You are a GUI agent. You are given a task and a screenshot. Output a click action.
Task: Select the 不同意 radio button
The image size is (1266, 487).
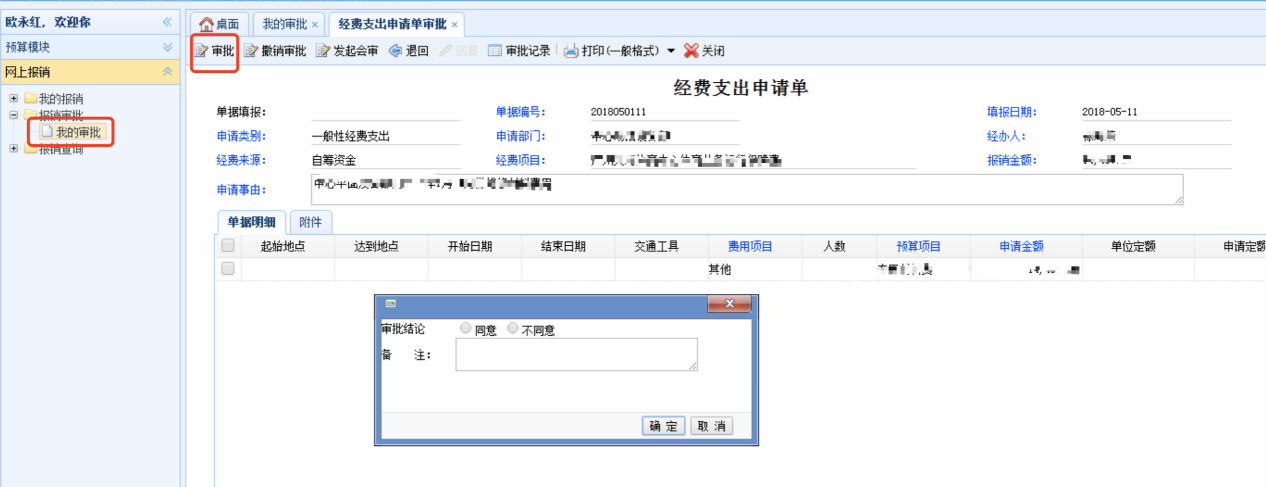tap(514, 328)
